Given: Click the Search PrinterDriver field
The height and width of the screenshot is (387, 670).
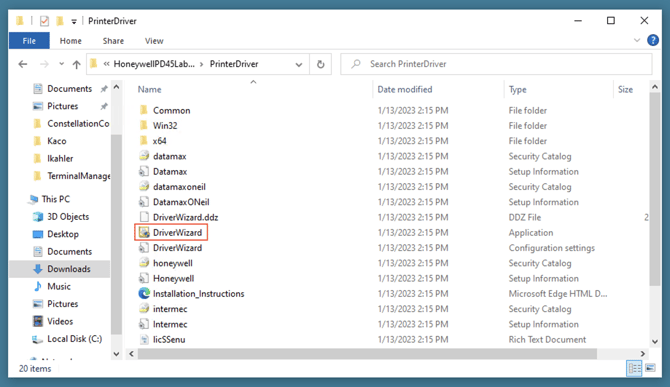Looking at the screenshot, I should [x=496, y=64].
